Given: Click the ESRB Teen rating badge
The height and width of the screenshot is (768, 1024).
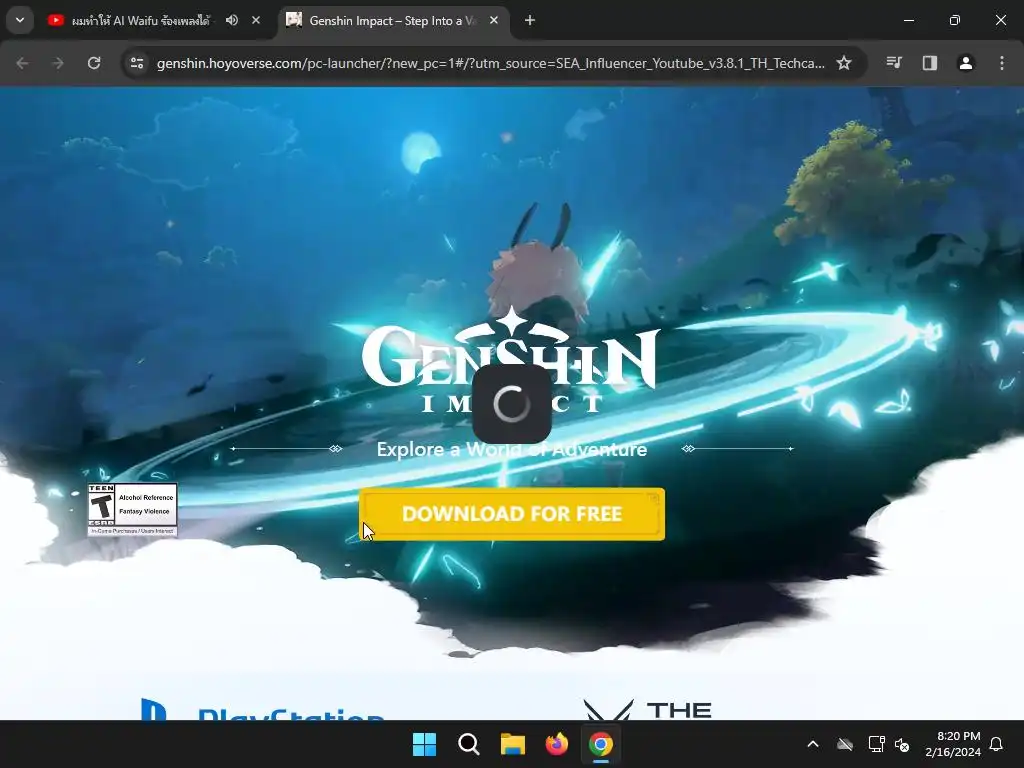Looking at the screenshot, I should pos(133,509).
